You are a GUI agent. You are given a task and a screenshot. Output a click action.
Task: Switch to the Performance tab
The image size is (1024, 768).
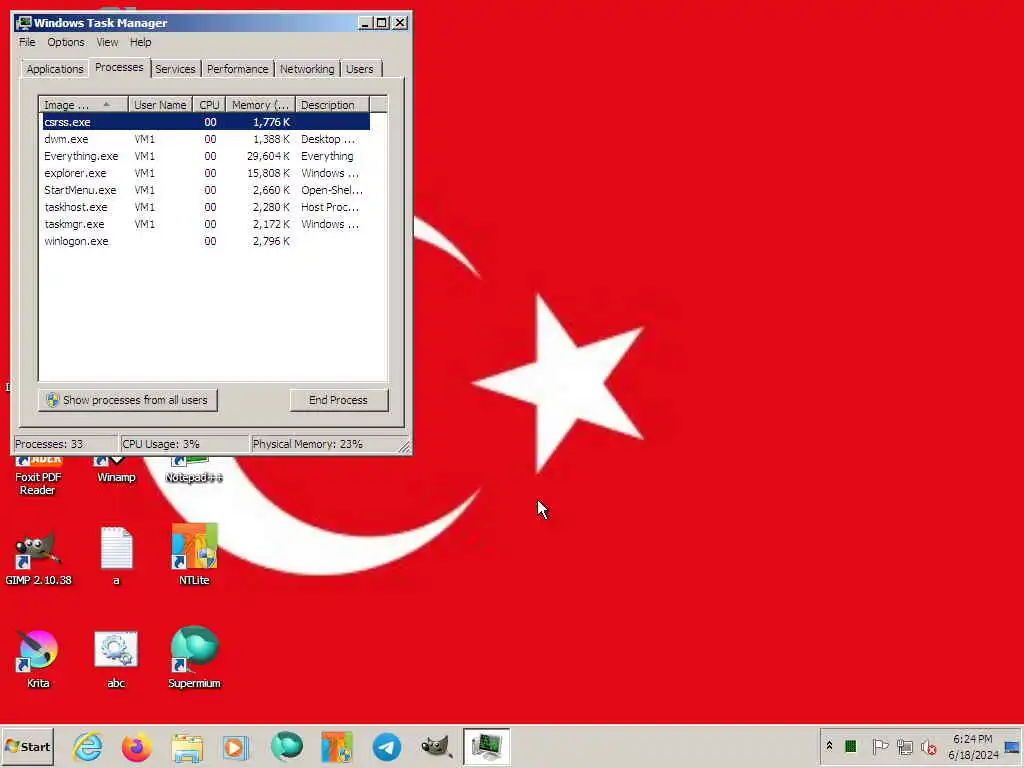click(x=238, y=69)
